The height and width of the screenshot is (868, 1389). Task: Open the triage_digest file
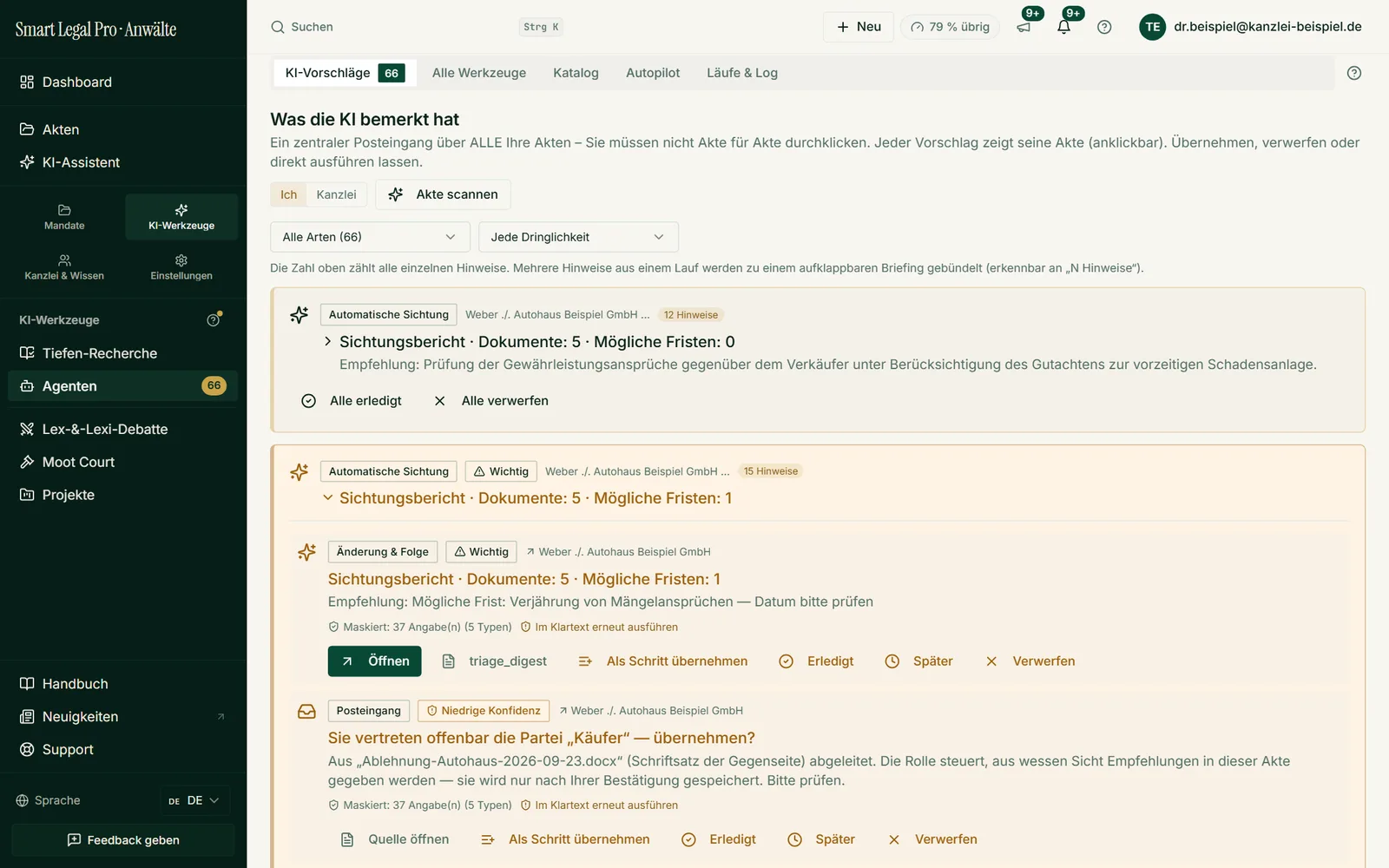tap(495, 661)
